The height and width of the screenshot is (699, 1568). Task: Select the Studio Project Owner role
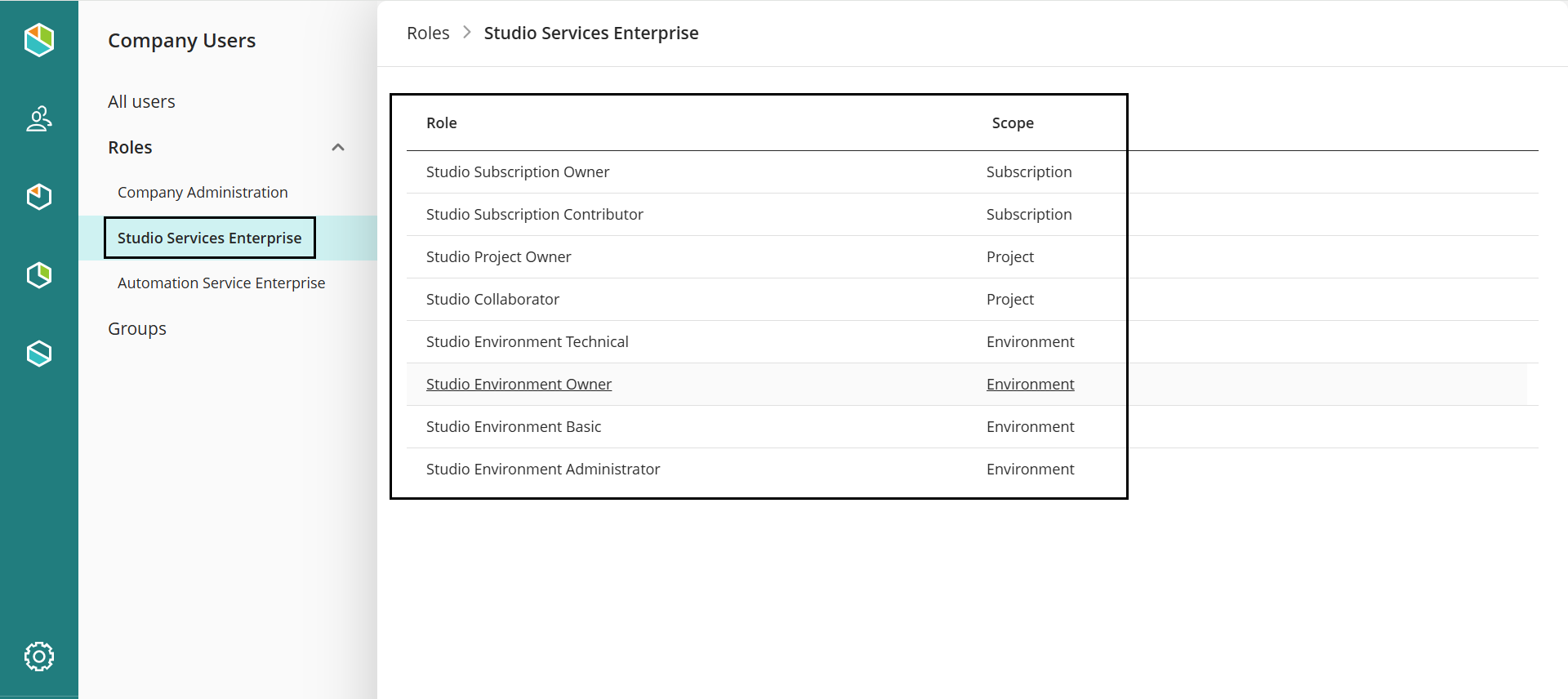[x=498, y=257]
